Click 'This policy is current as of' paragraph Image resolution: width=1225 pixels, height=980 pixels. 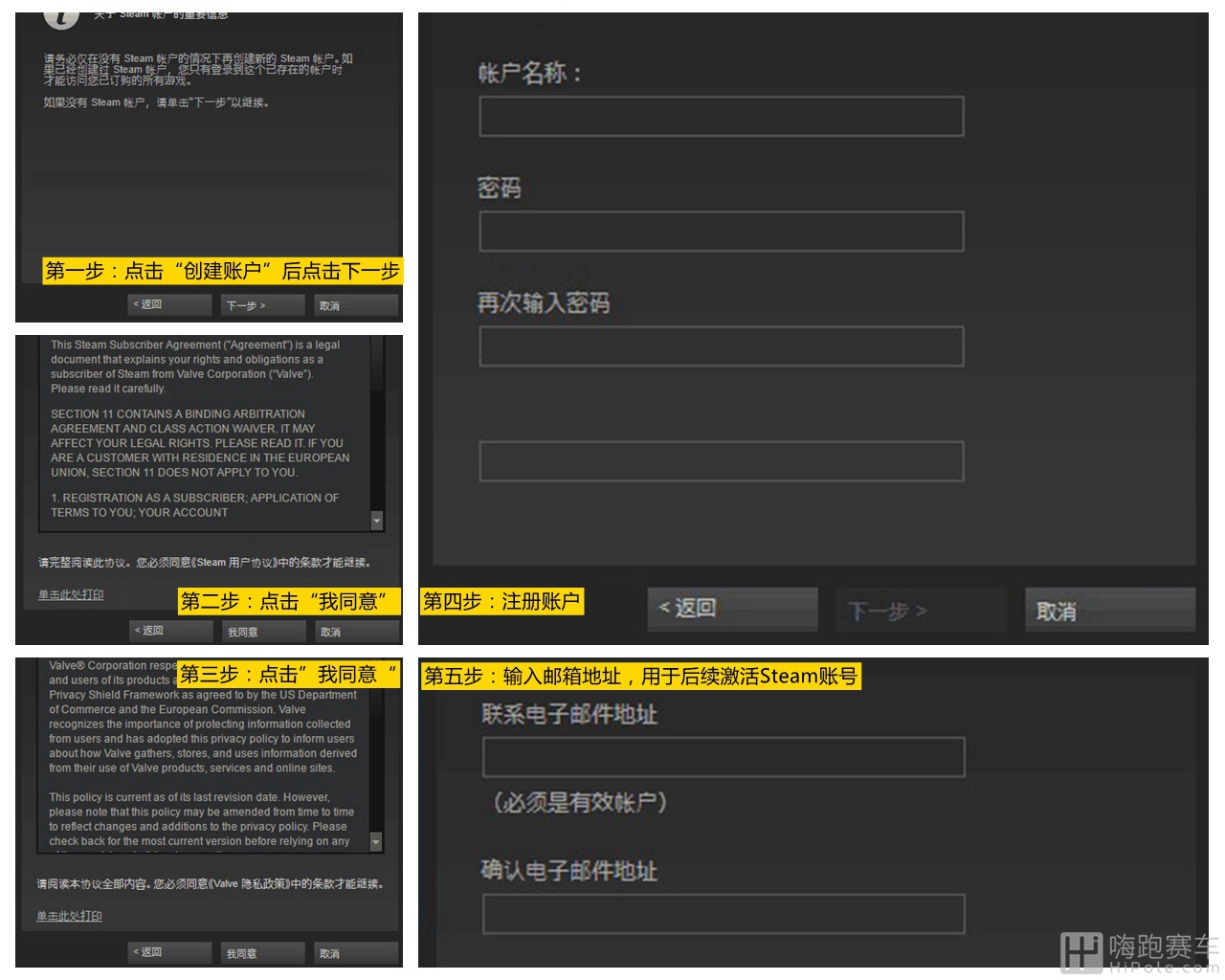coord(202,819)
